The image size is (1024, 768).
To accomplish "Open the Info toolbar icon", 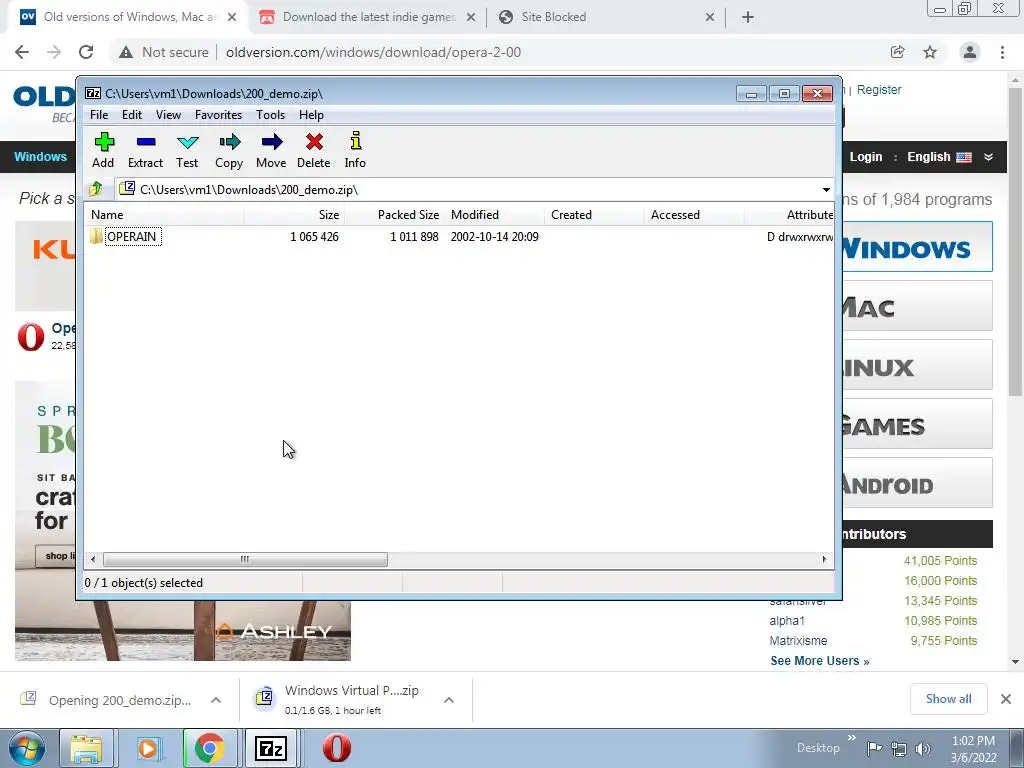I will [355, 150].
